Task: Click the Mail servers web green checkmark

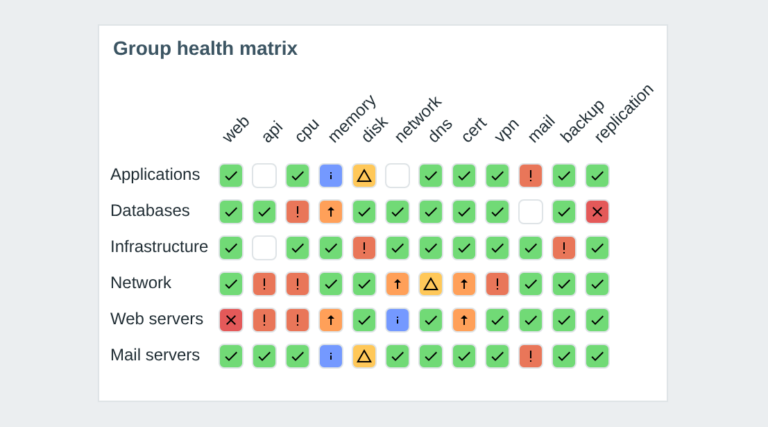Action: [231, 356]
